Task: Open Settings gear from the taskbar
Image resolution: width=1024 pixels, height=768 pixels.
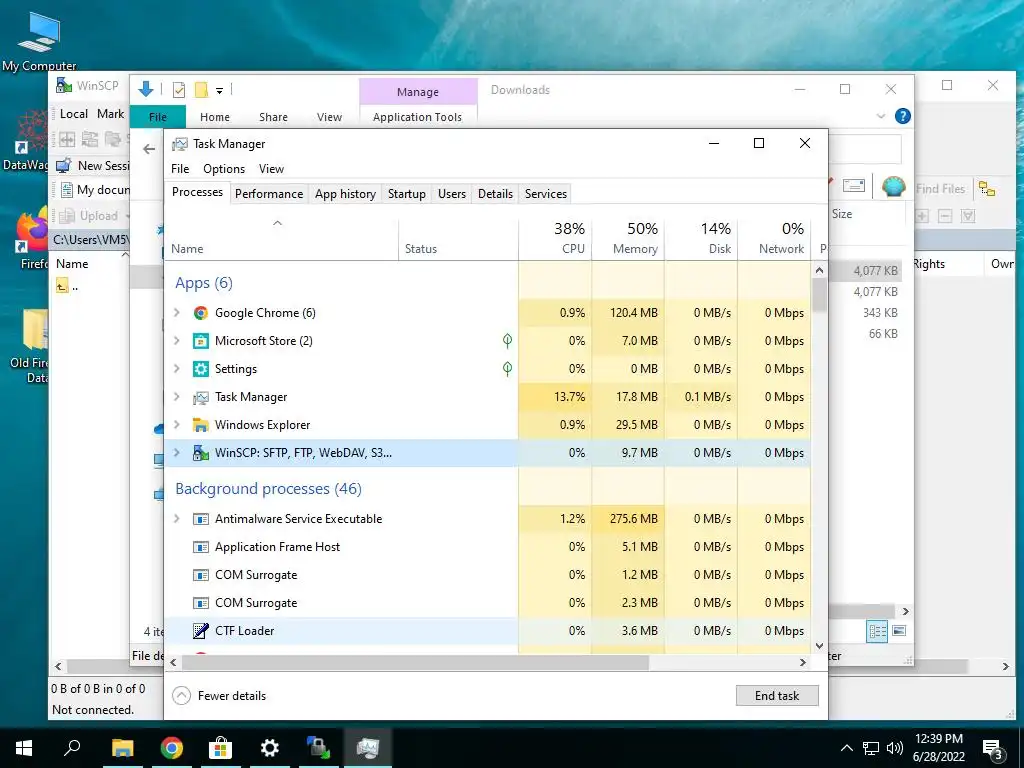Action: click(x=269, y=748)
